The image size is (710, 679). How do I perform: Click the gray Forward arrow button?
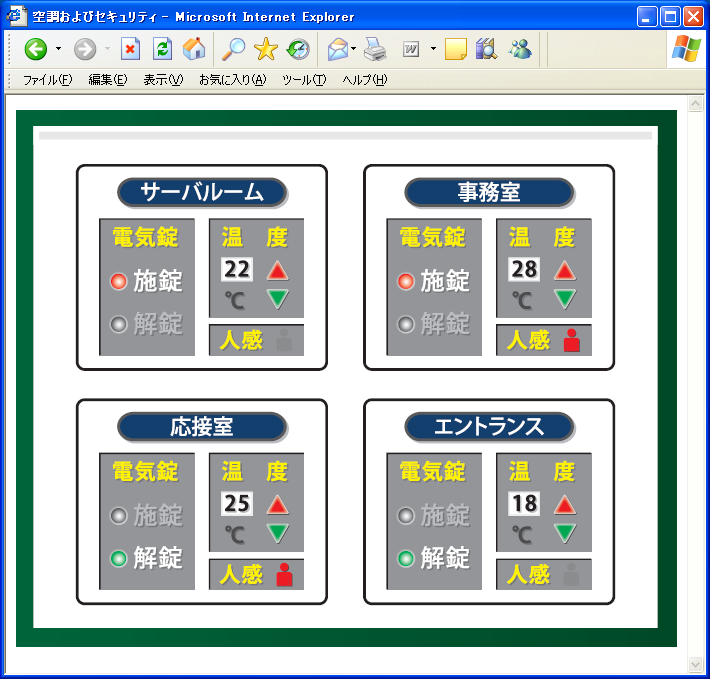click(x=85, y=49)
